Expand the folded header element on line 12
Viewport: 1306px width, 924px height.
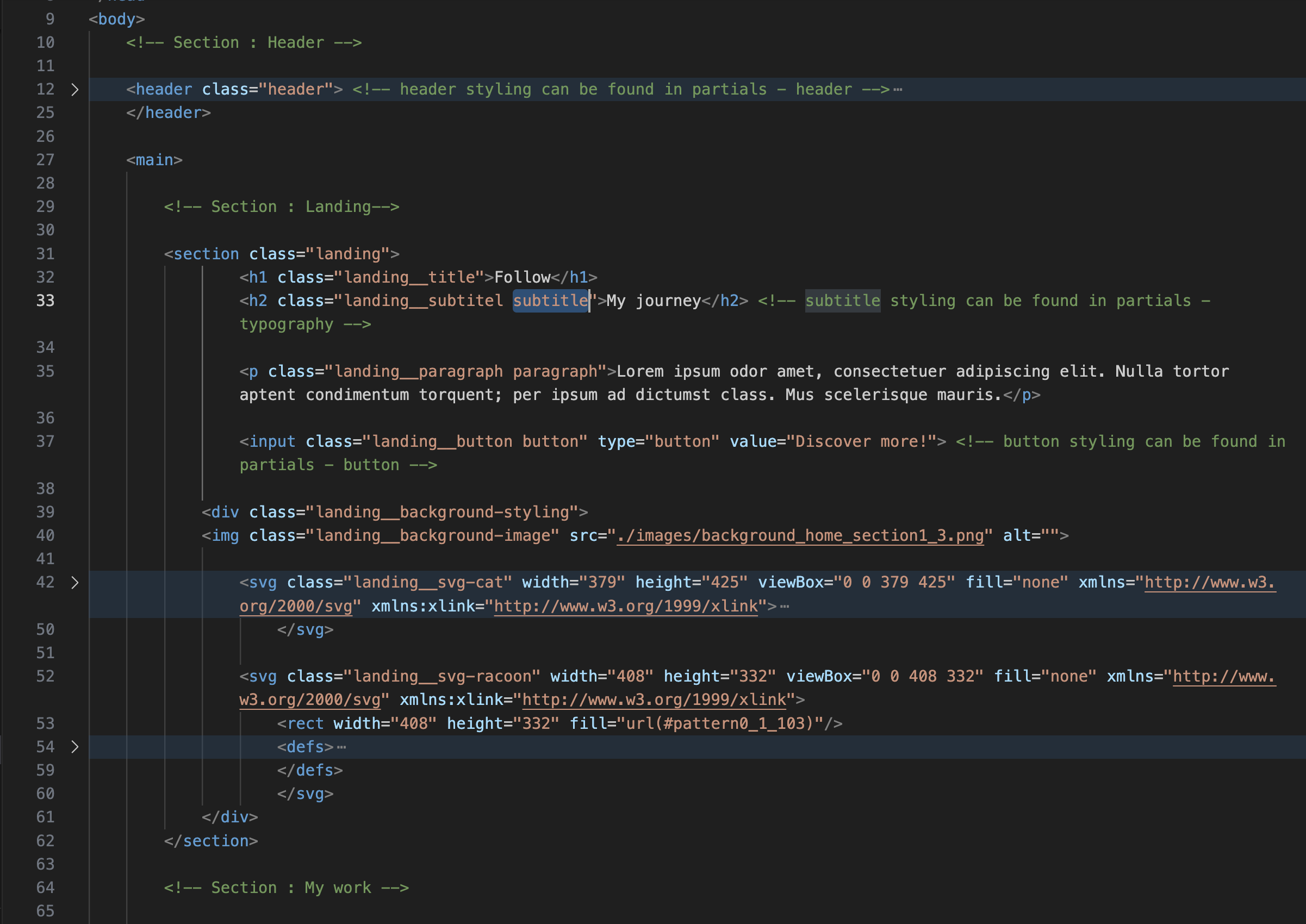pos(74,89)
